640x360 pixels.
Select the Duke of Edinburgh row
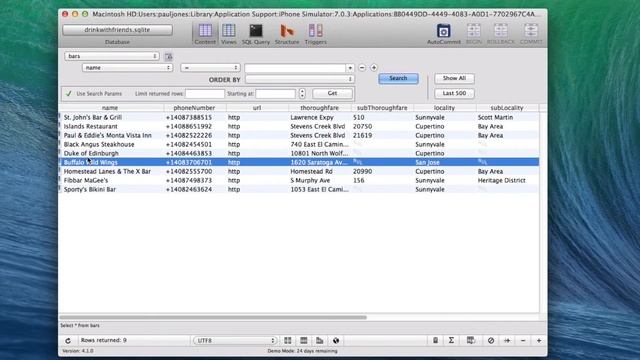[x=299, y=153]
